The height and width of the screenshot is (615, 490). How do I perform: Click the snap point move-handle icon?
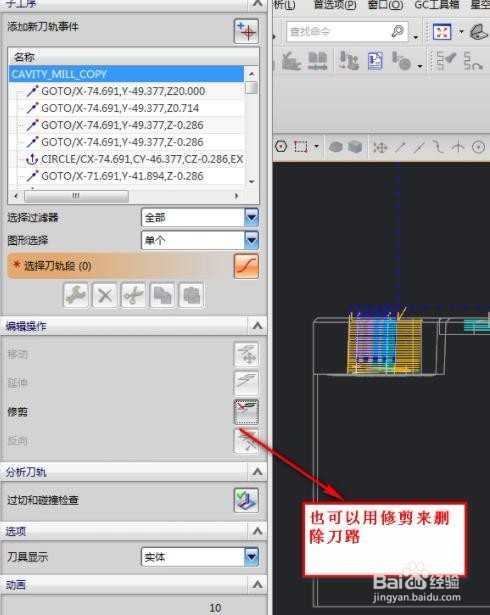pos(380,147)
